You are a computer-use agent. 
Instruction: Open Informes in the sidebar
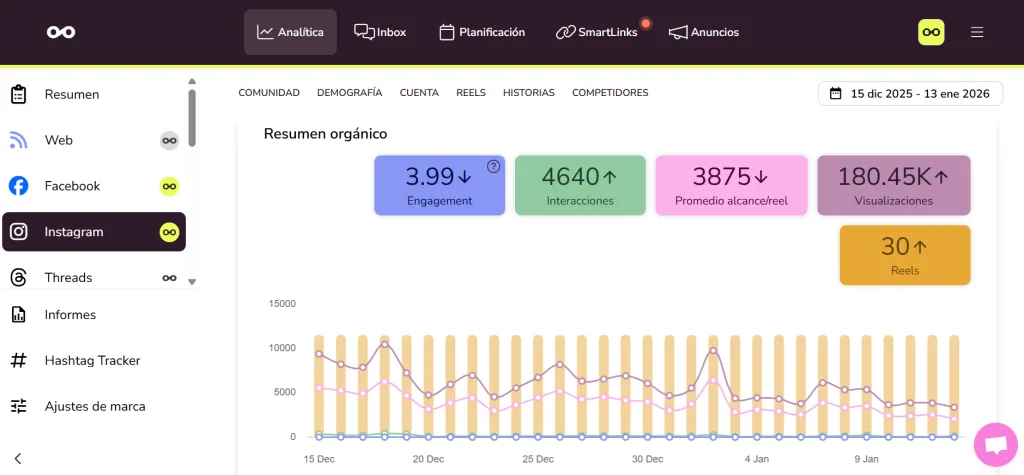tap(70, 314)
